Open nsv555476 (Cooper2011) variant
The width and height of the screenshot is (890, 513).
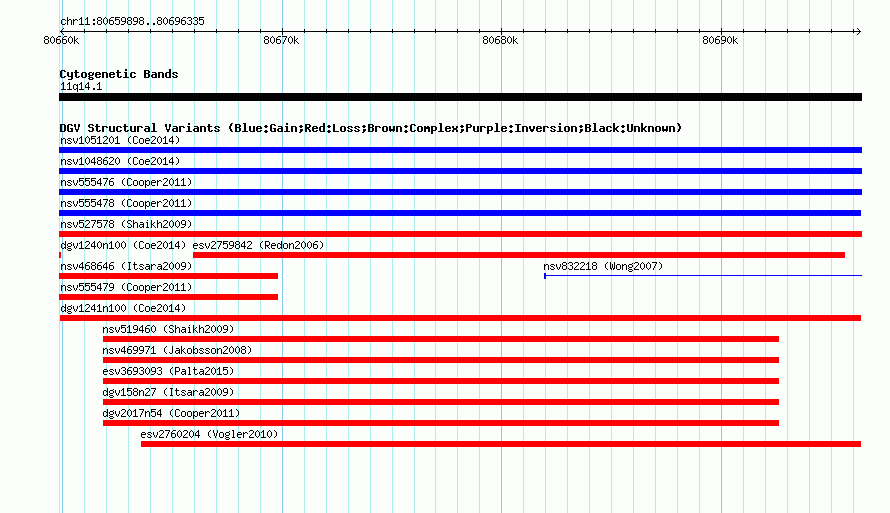click(126, 182)
